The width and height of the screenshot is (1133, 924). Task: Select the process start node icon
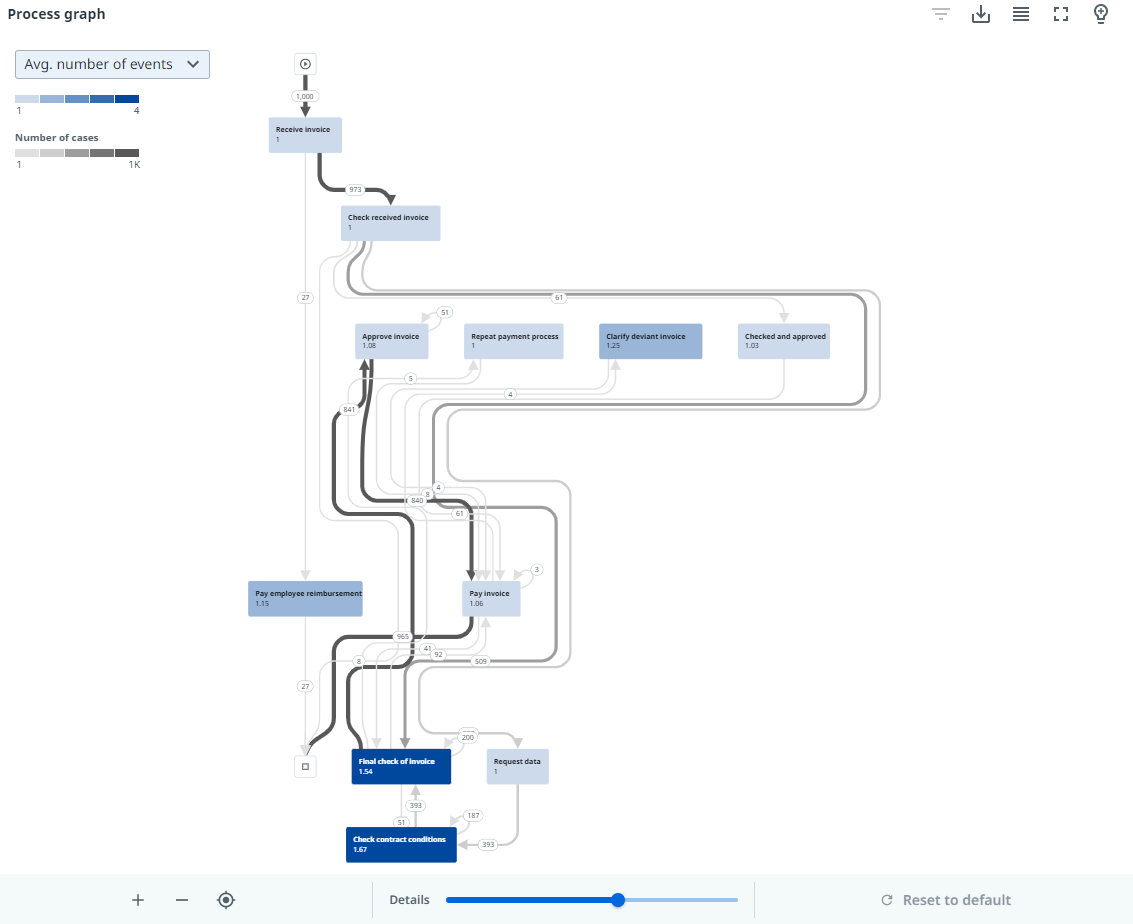point(304,63)
